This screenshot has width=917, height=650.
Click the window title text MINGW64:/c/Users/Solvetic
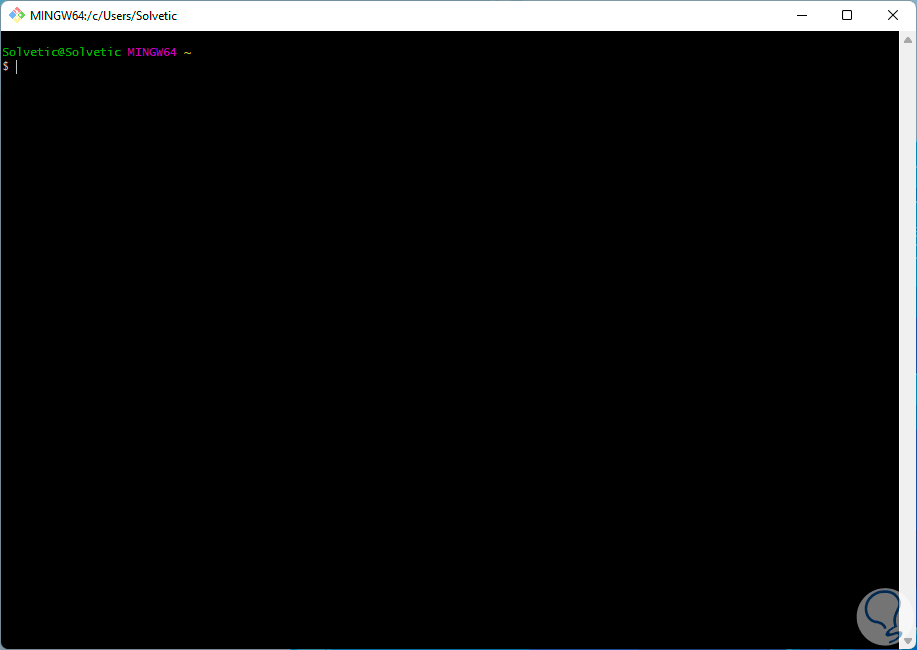tap(104, 16)
